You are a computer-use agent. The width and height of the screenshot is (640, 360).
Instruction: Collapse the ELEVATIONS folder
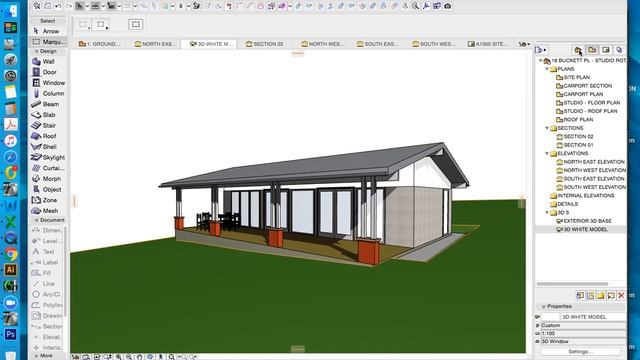click(547, 153)
